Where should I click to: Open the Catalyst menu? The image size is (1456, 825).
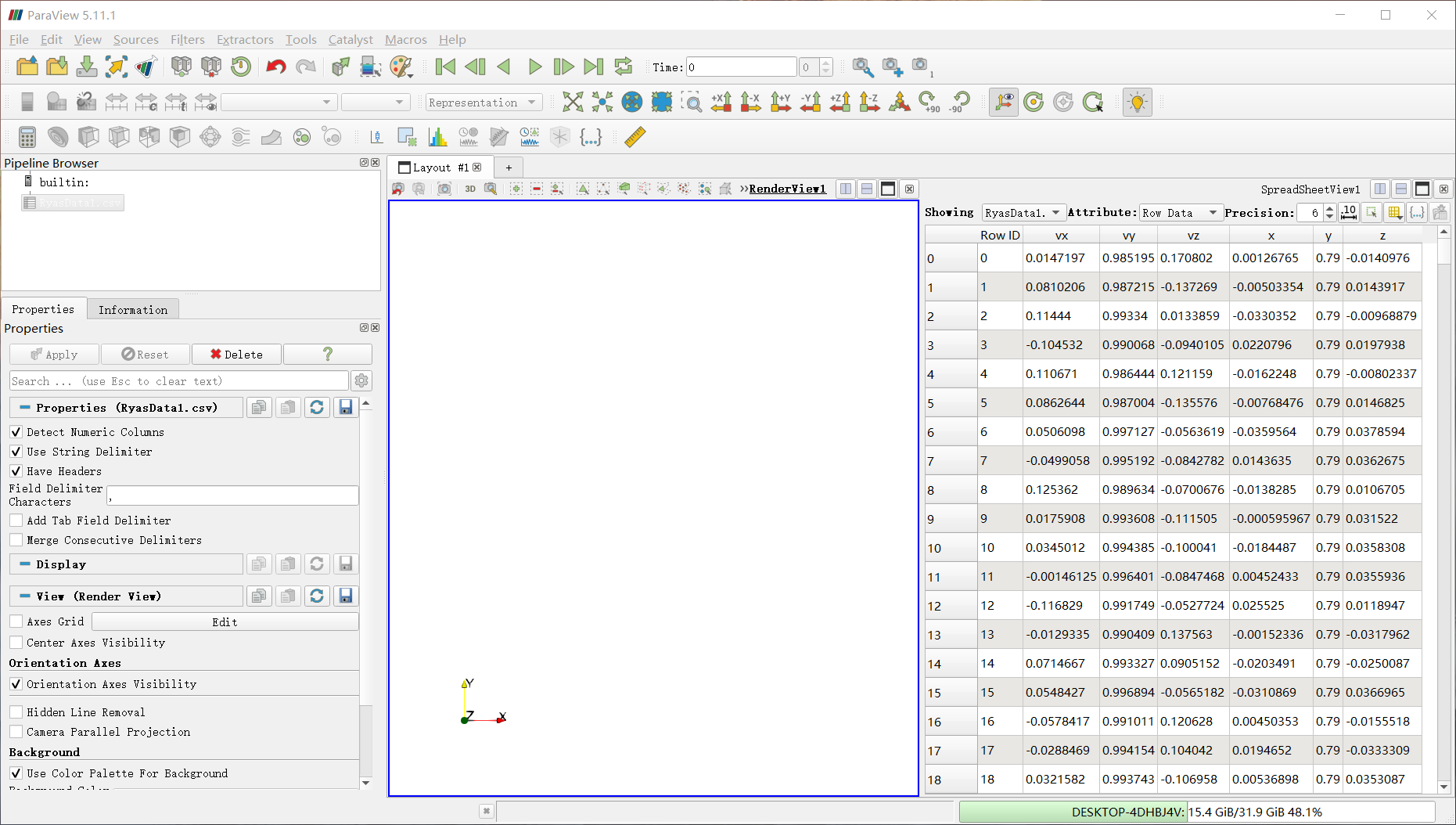351,39
